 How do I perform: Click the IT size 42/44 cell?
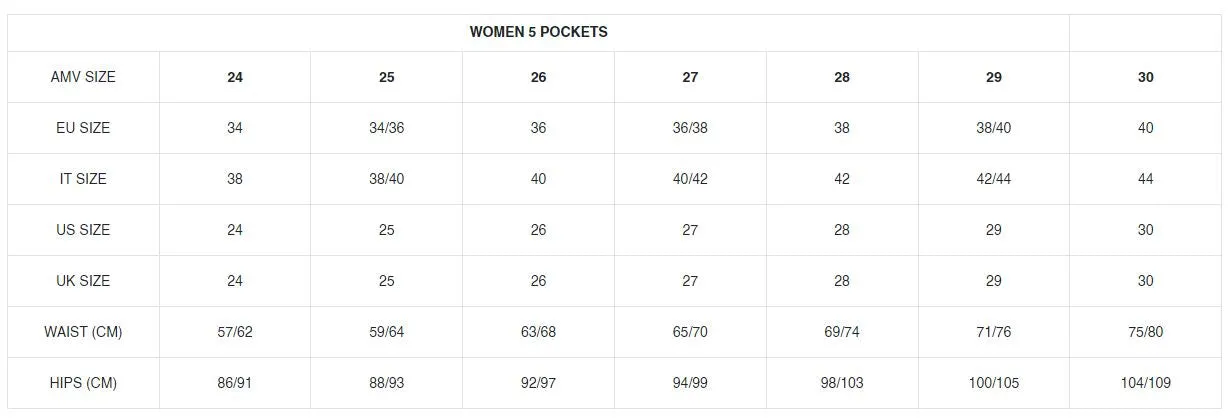[x=994, y=179]
